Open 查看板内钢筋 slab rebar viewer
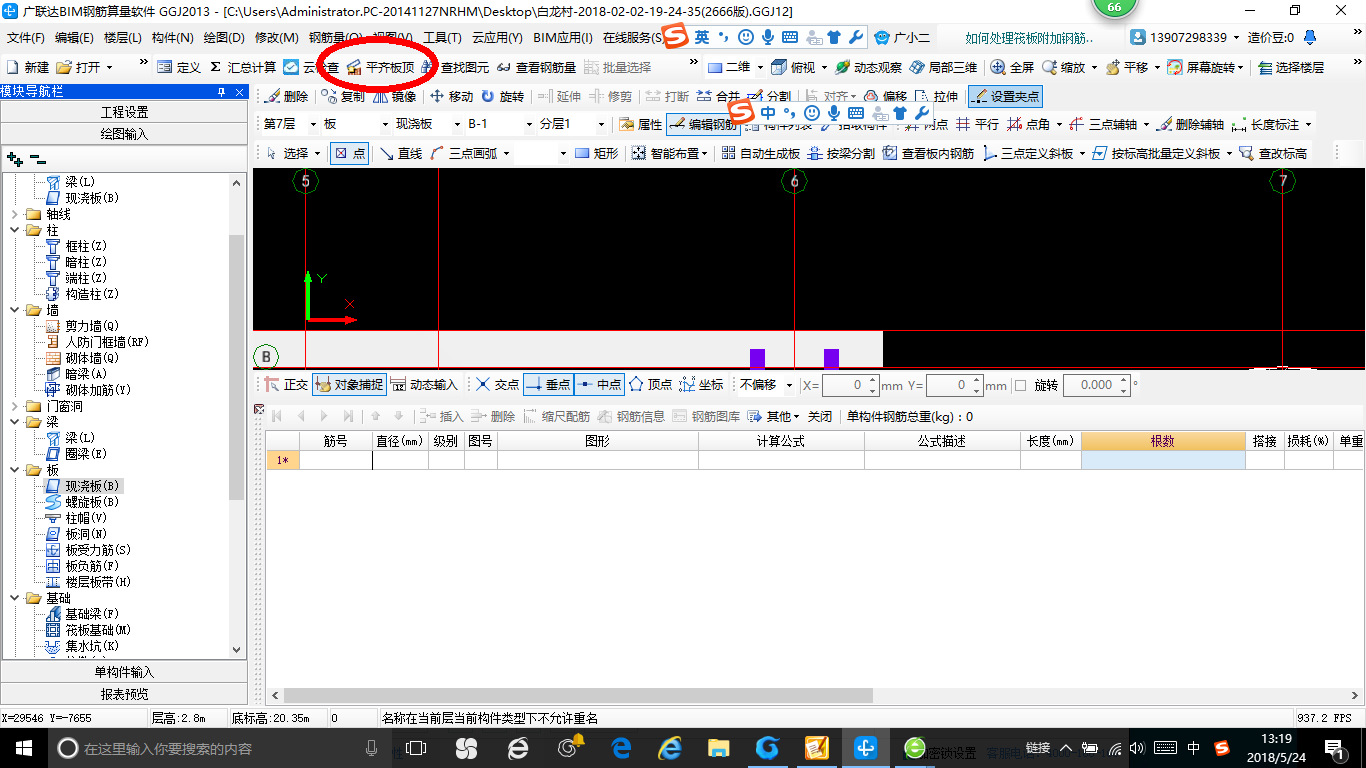 click(x=928, y=153)
